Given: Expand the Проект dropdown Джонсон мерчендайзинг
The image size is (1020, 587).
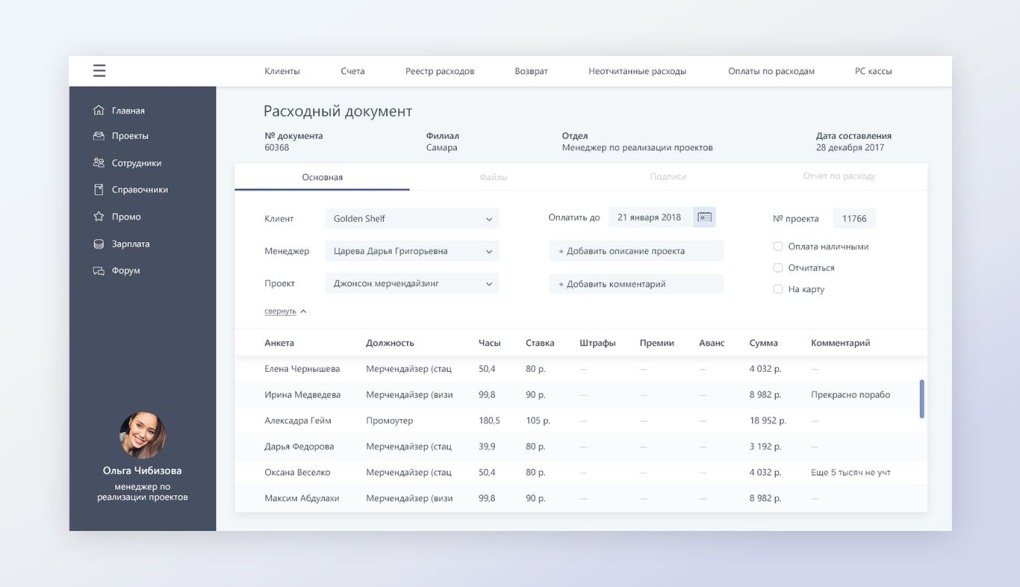Looking at the screenshot, I should (412, 284).
